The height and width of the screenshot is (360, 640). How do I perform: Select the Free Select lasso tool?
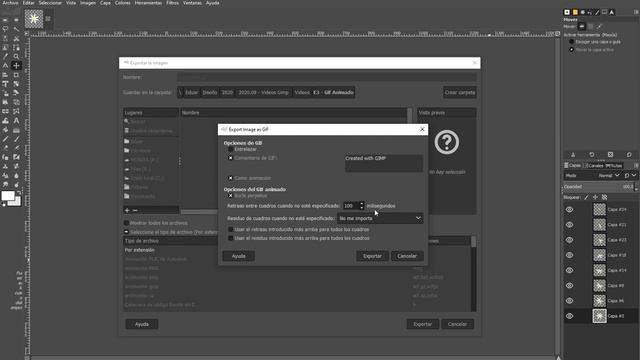(x=5, y=29)
